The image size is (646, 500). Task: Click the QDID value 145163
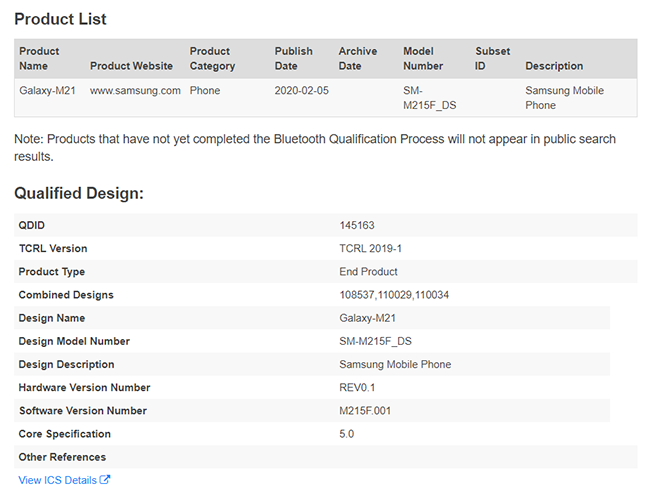tap(357, 225)
